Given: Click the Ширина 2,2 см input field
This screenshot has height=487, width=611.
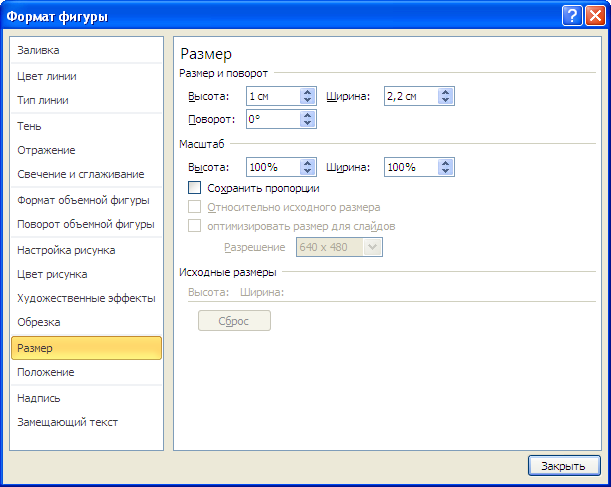Looking at the screenshot, I should [x=410, y=97].
